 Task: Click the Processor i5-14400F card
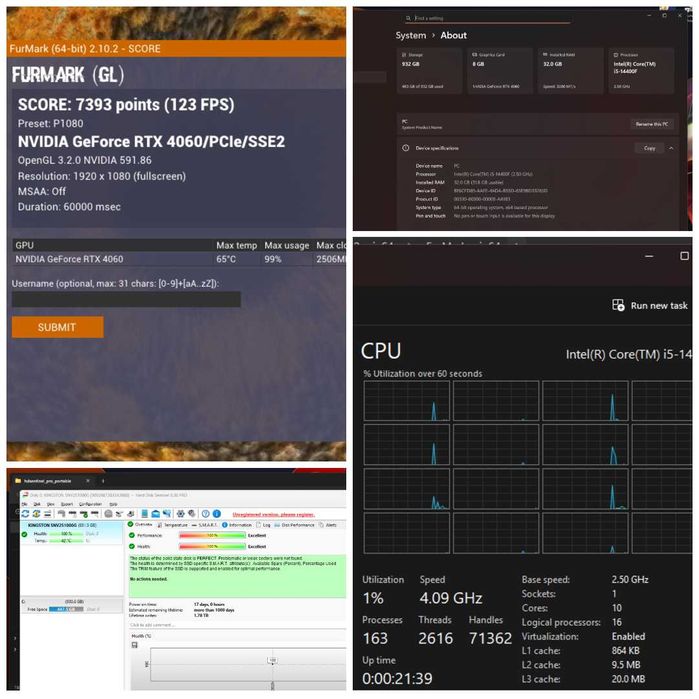tap(641, 70)
